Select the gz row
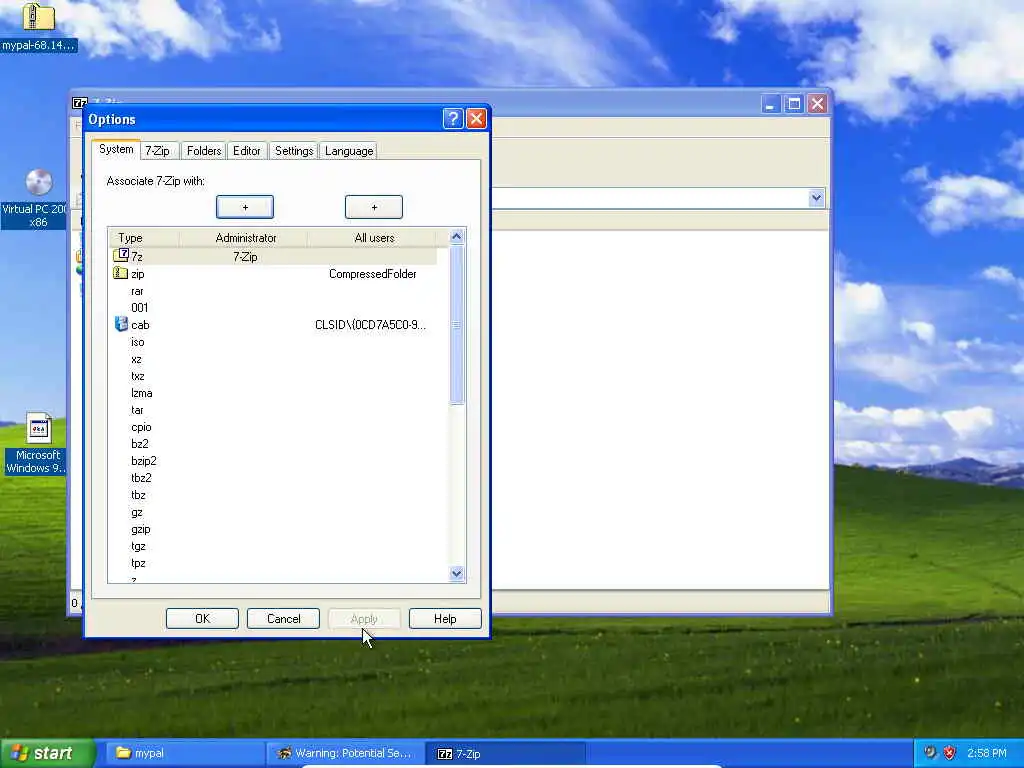 (272, 513)
